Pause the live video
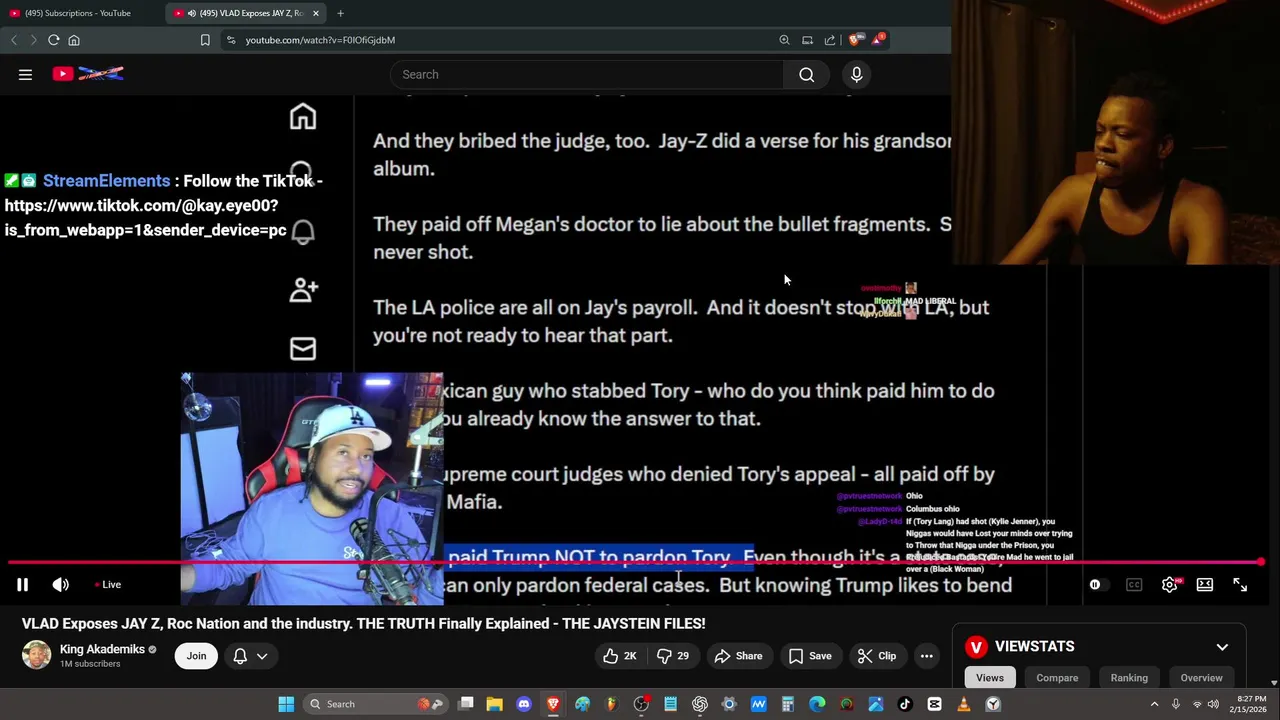The width and height of the screenshot is (1280, 720). click(22, 585)
